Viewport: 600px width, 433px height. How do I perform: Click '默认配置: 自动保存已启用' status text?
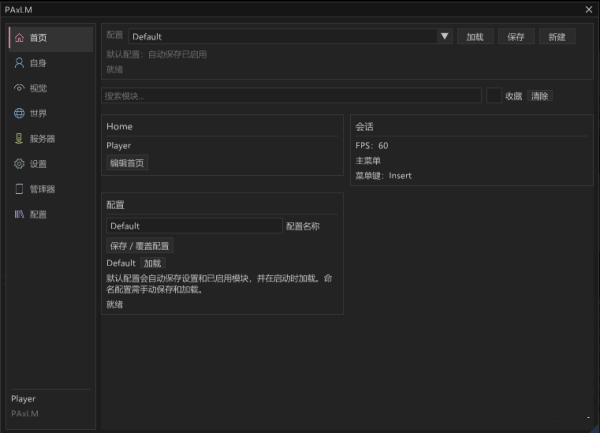tap(157, 54)
